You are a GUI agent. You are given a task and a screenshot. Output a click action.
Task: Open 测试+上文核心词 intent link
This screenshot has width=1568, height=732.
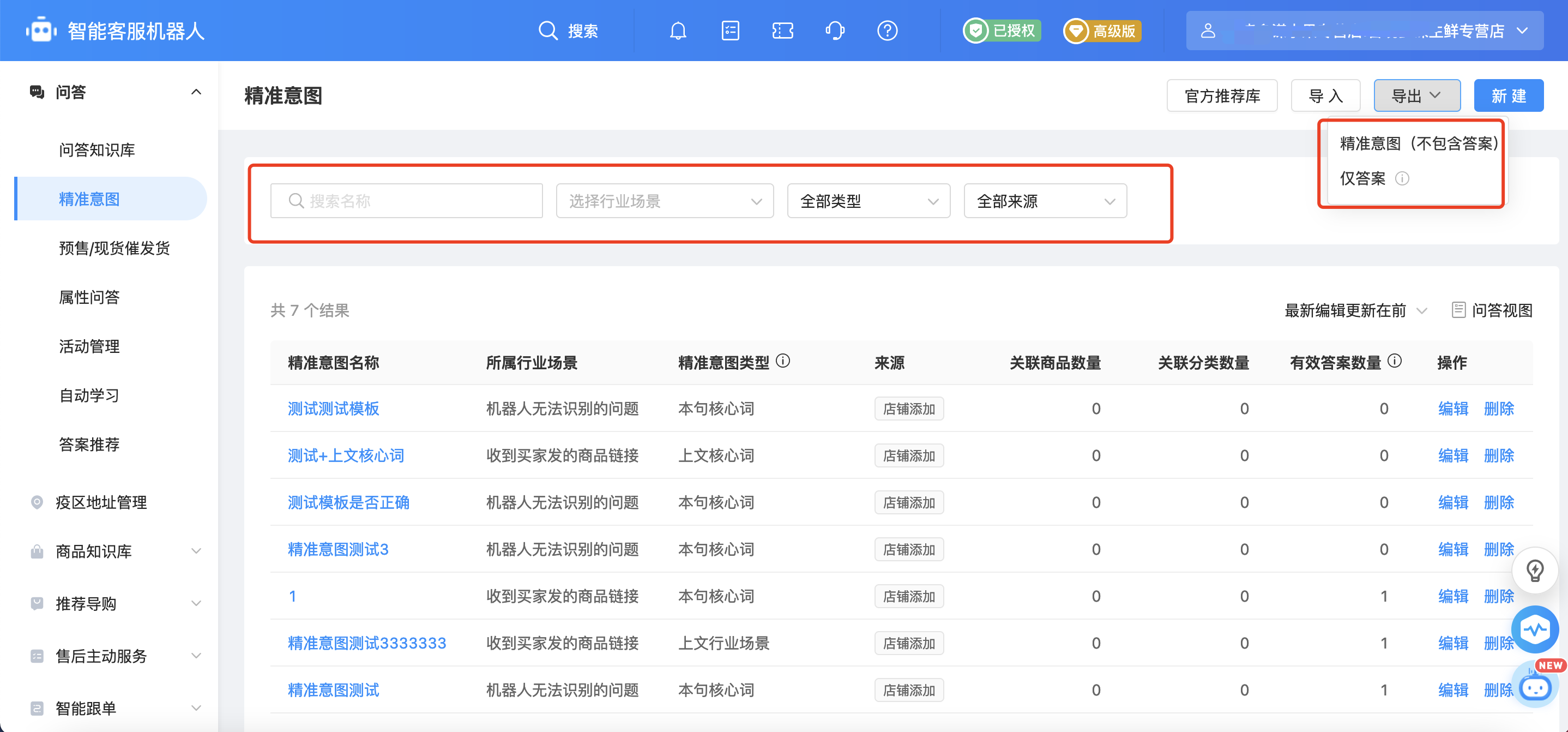coord(346,455)
